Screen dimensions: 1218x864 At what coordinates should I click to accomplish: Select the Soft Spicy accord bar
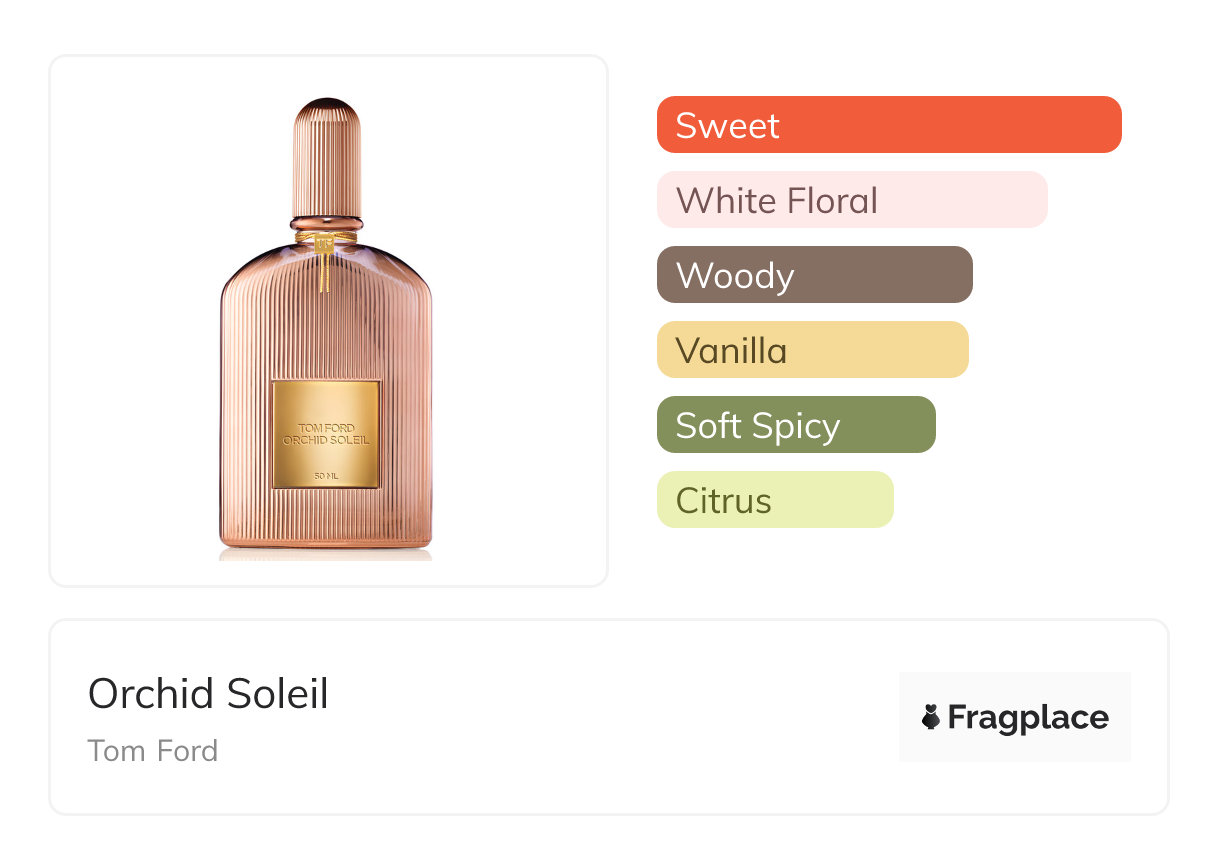coord(795,425)
